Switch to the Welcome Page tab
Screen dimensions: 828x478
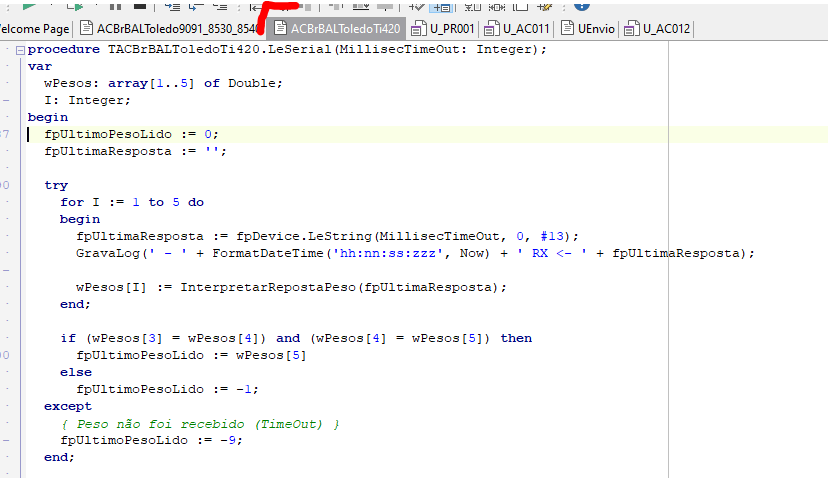(34, 29)
